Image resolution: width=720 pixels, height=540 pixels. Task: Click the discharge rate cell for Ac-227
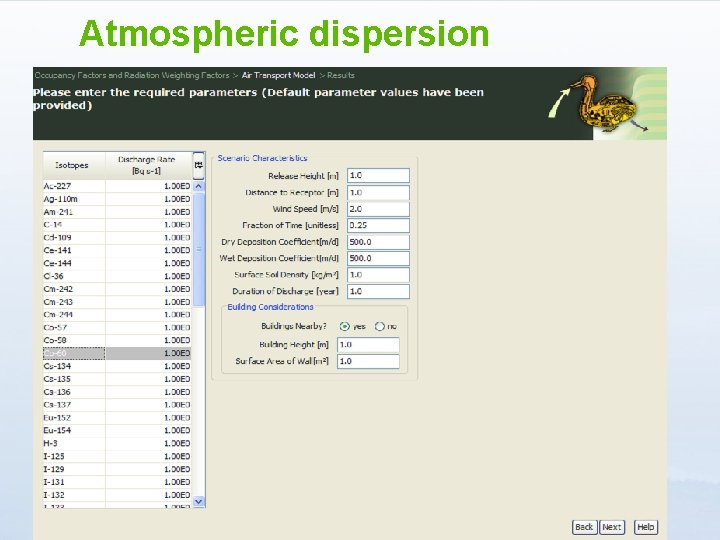(149, 186)
